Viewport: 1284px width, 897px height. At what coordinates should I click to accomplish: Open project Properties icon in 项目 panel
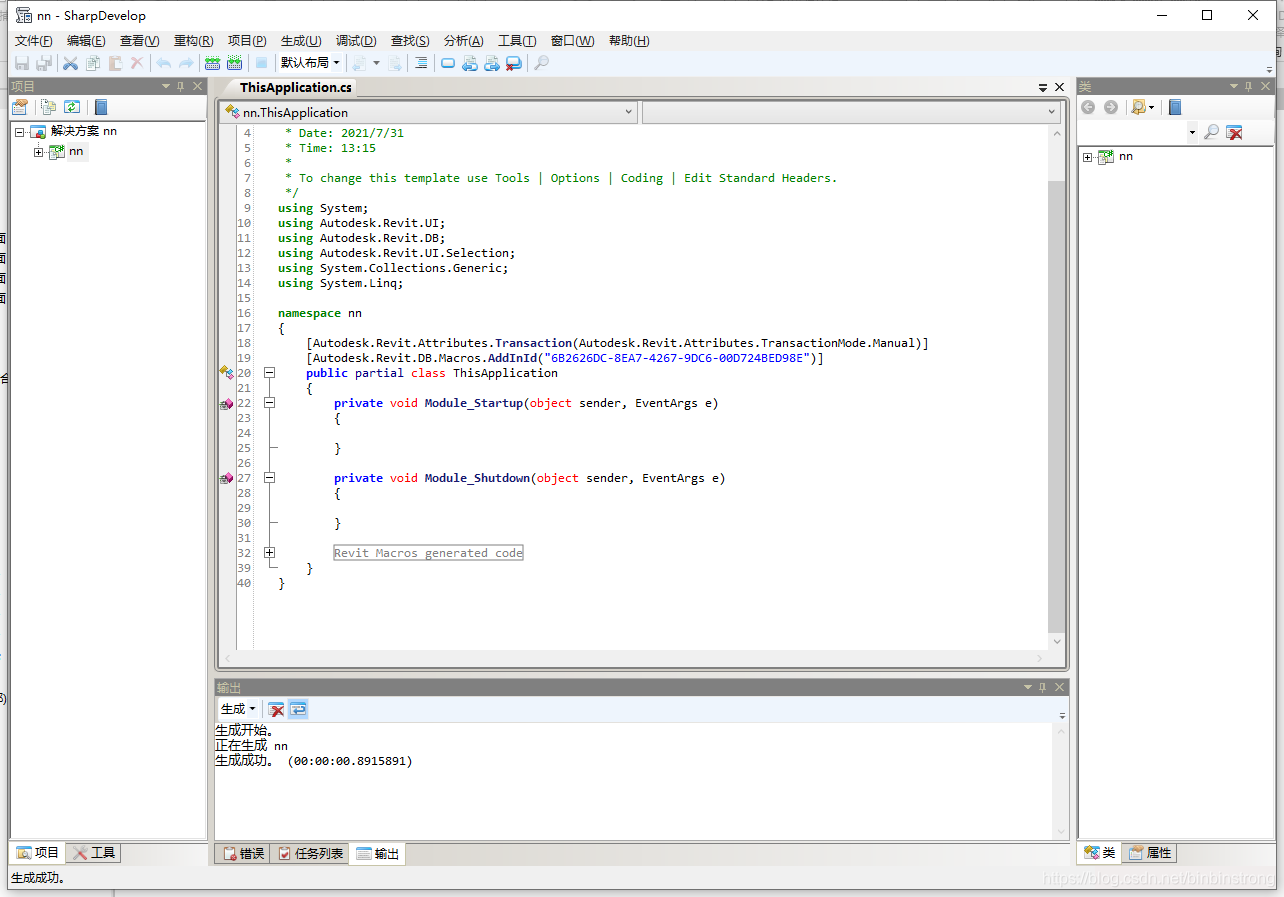[20, 107]
